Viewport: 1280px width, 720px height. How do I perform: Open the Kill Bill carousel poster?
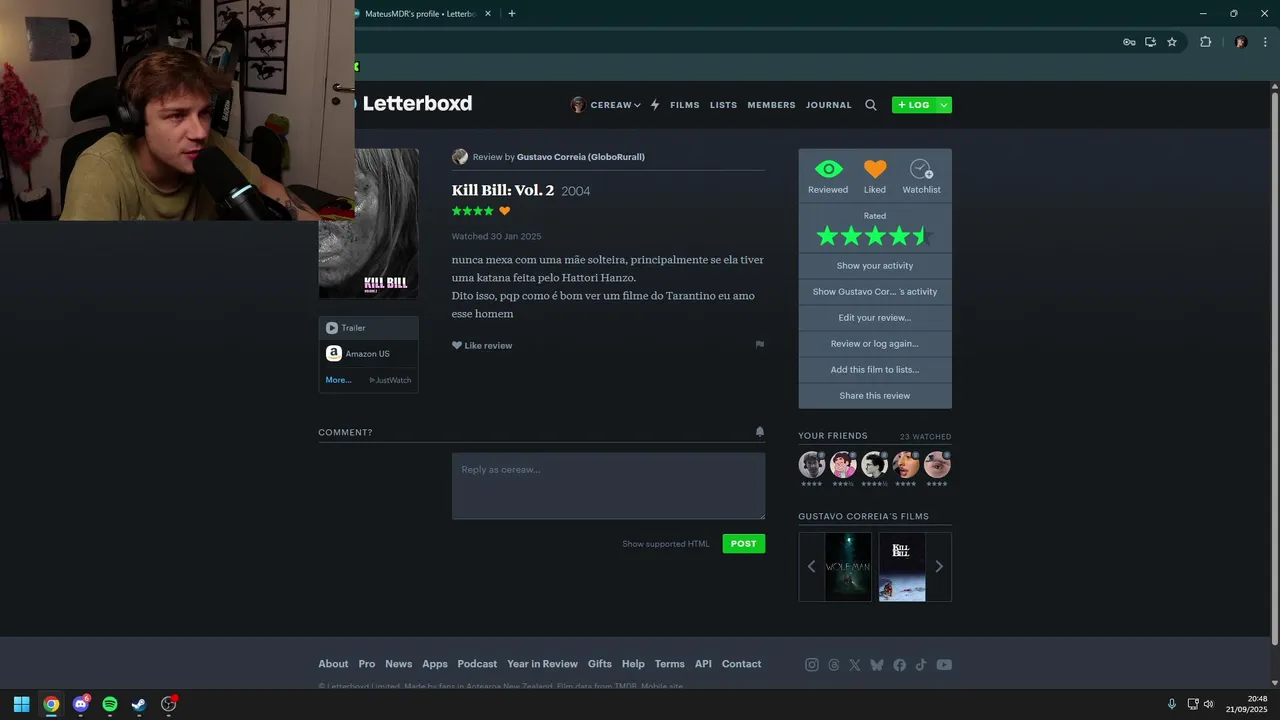coord(902,567)
